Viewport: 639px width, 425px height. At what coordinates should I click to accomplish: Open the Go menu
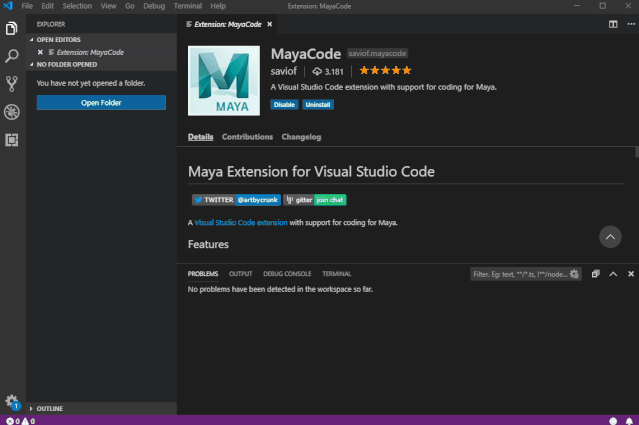click(x=130, y=6)
